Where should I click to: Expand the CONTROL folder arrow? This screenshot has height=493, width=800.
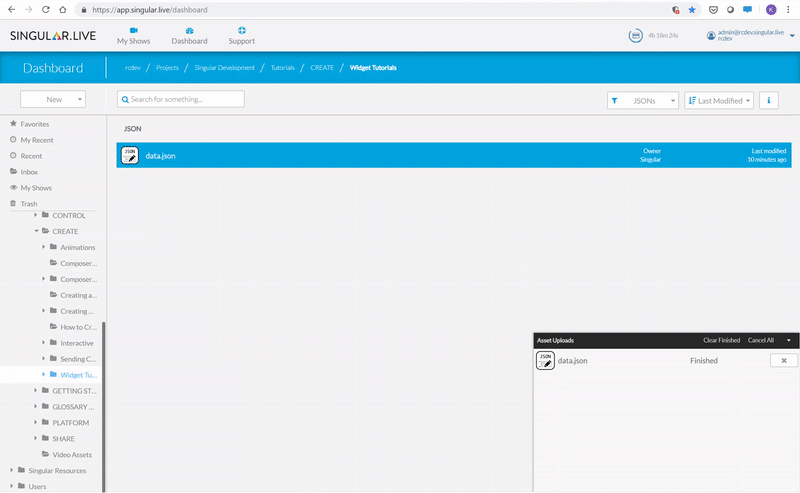tap(36, 215)
